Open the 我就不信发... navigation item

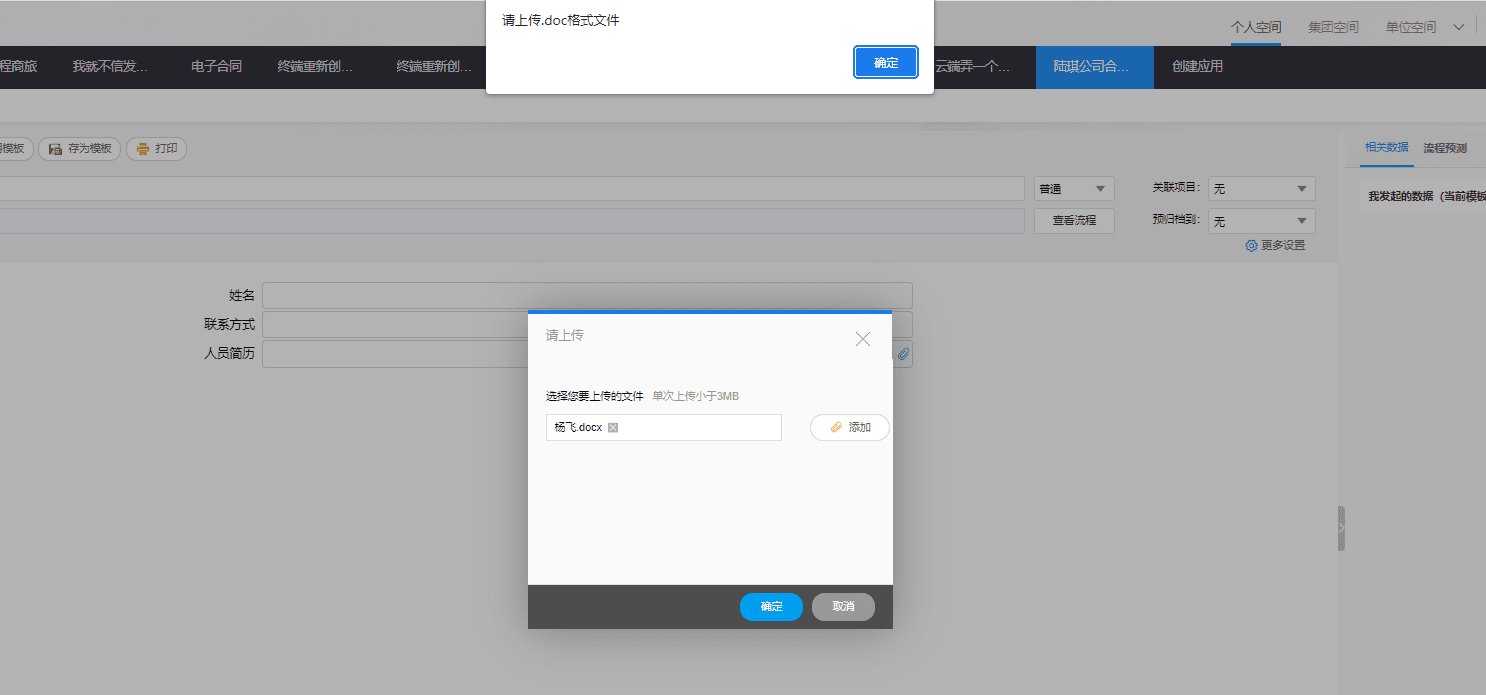[110, 67]
